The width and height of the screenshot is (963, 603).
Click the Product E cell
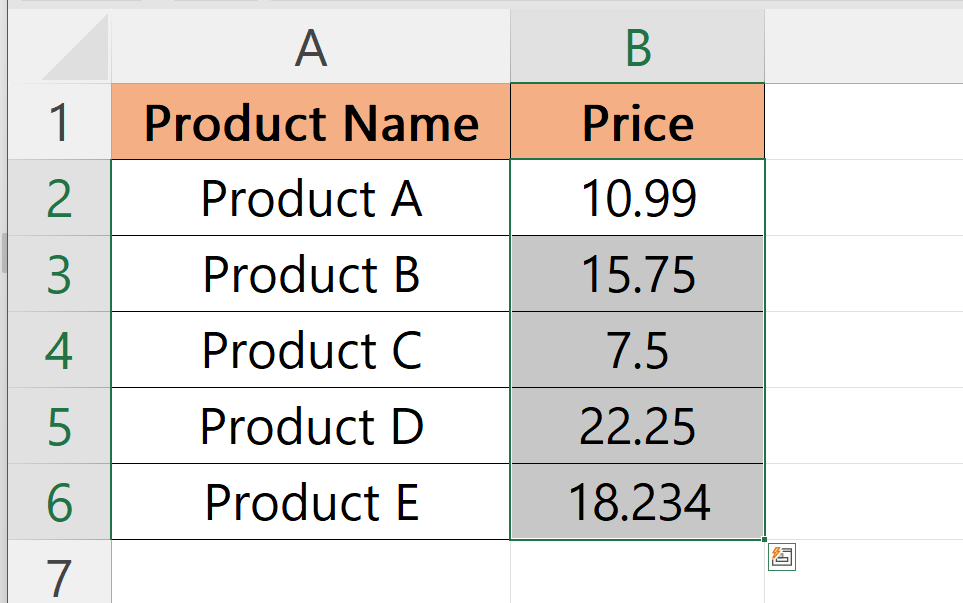coord(309,501)
